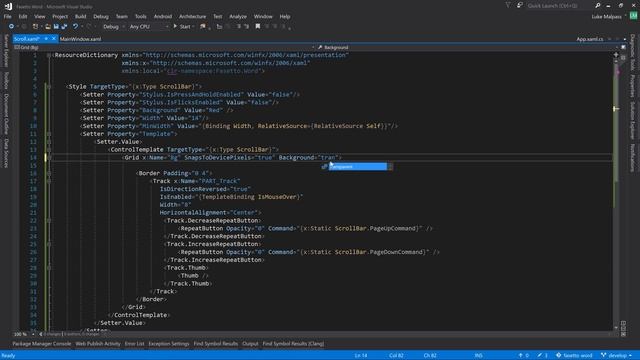Open the Analyze menu
Screen dimensions: 640x360
(x=238, y=17)
